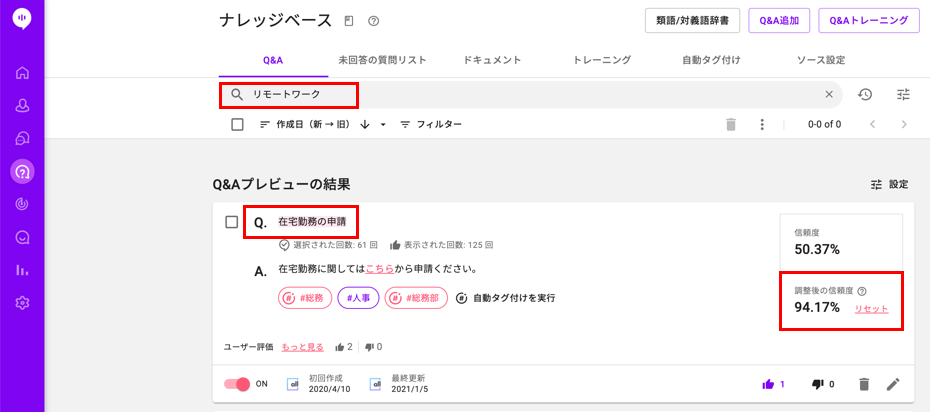Open the three-dot more options menu
The height and width of the screenshot is (412, 930).
(x=762, y=124)
